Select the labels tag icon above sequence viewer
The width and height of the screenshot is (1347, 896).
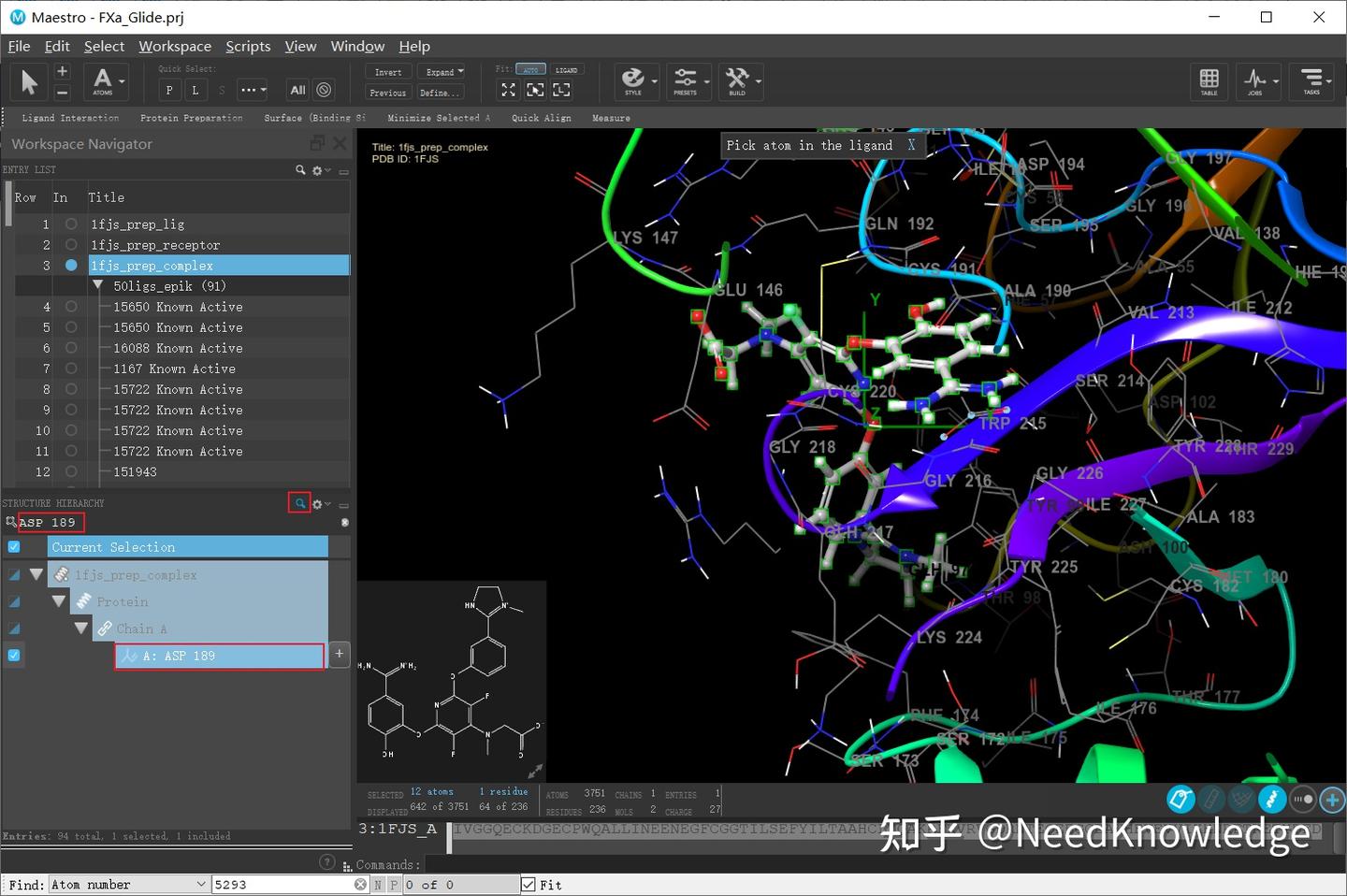click(1180, 800)
